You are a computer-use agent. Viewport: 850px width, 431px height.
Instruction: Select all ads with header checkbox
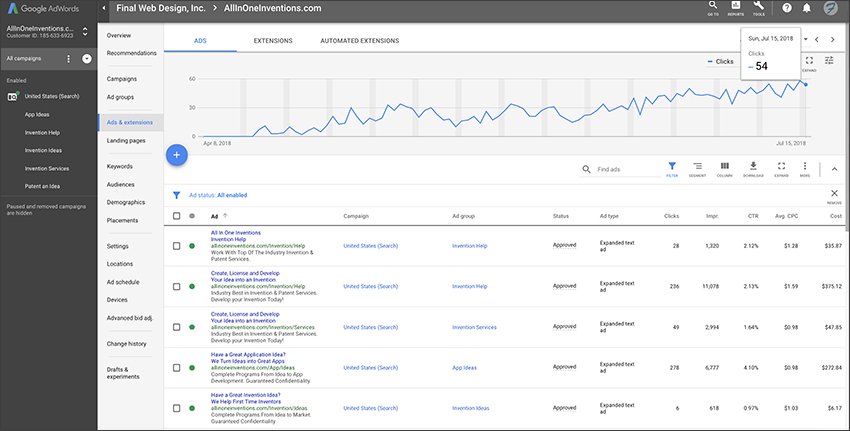pos(176,216)
